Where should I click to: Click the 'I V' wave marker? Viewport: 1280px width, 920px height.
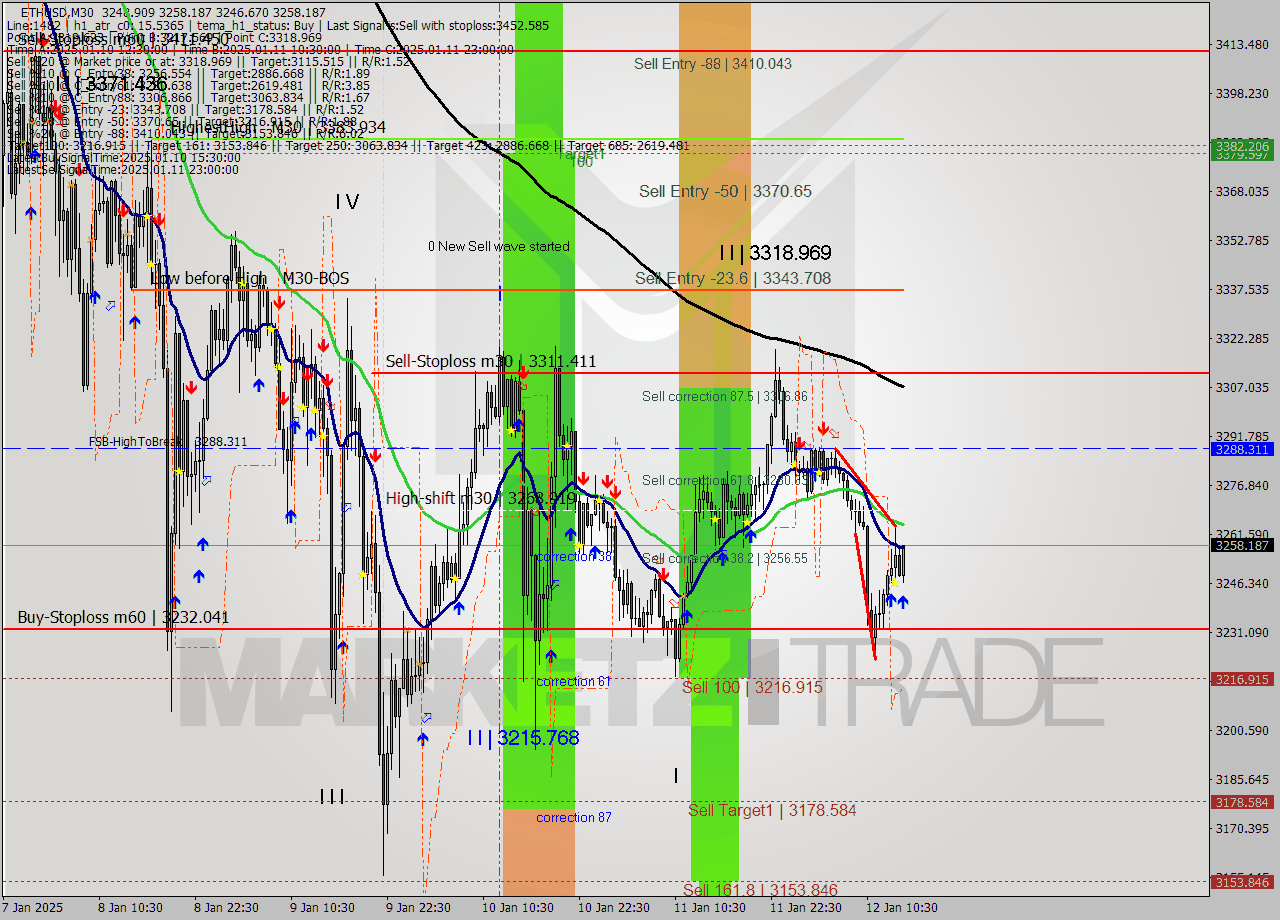pos(346,202)
